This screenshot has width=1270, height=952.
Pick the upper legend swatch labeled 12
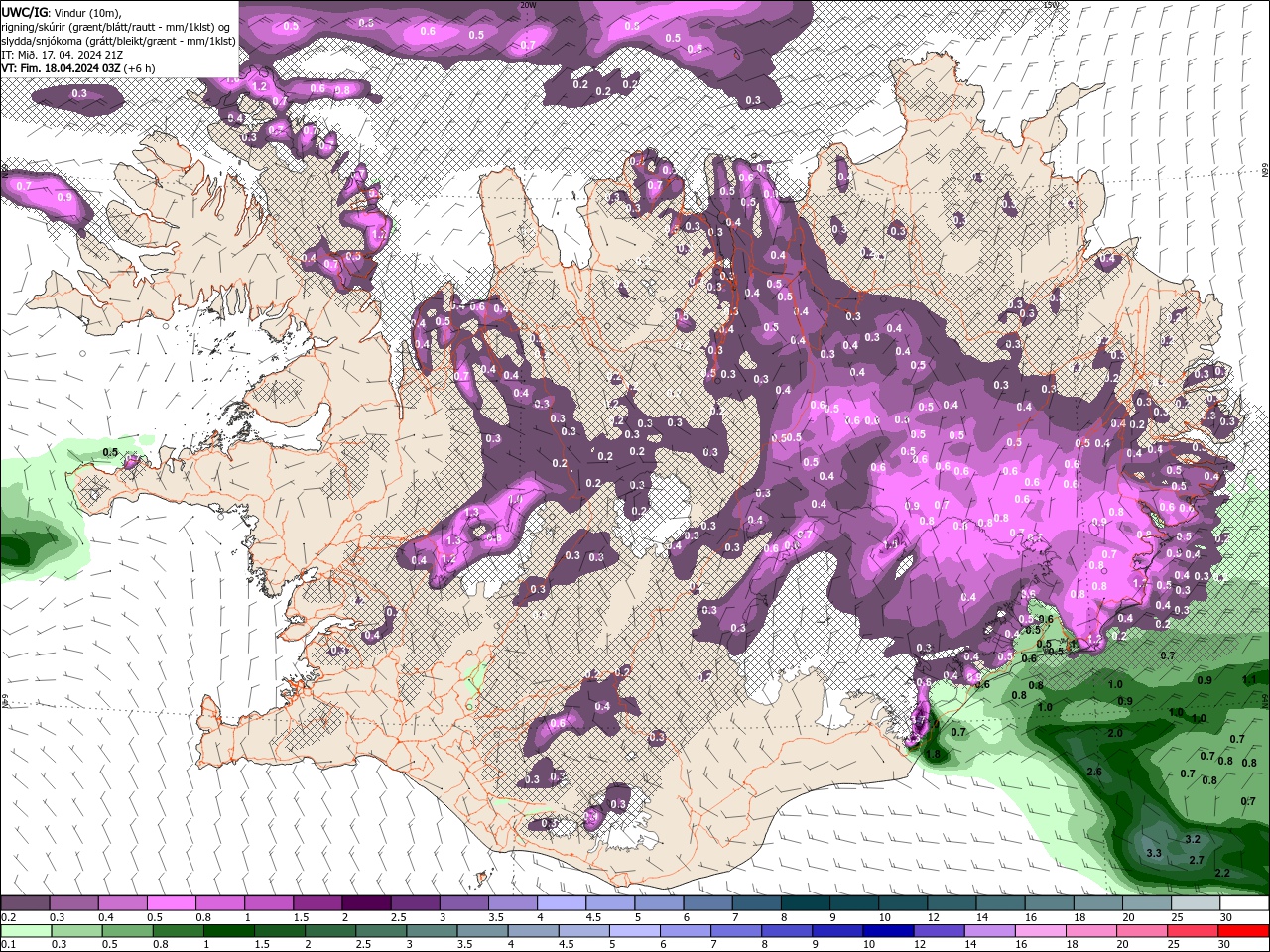coord(952,902)
